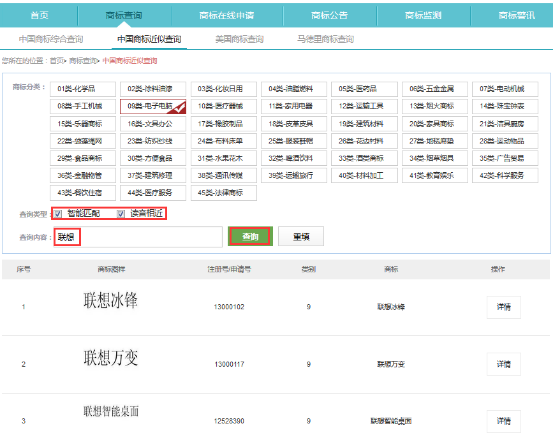The height and width of the screenshot is (434, 554).
Task: Open the 商标公告 menu item
Action: (330, 15)
